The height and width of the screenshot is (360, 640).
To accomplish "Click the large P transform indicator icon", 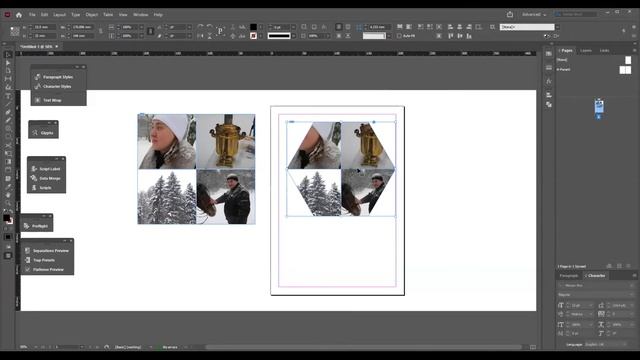I will click(x=220, y=31).
